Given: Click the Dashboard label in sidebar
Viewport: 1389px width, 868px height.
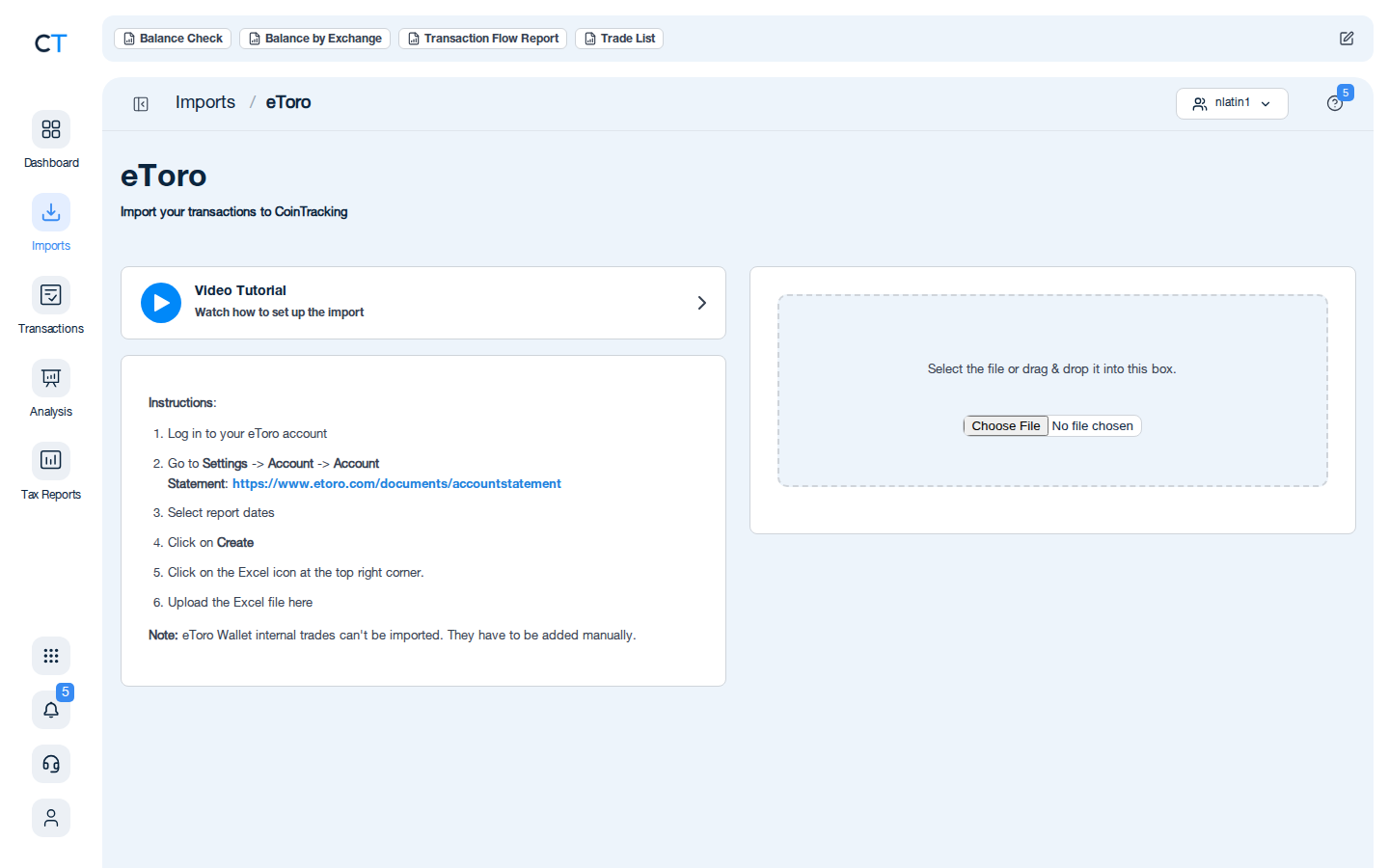Looking at the screenshot, I should [51, 163].
